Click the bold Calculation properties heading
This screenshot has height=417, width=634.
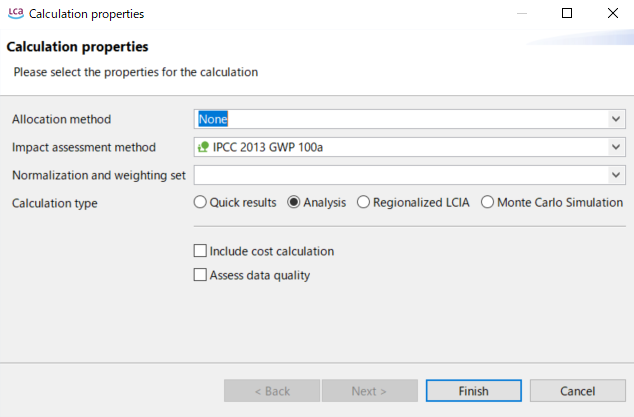point(77,47)
